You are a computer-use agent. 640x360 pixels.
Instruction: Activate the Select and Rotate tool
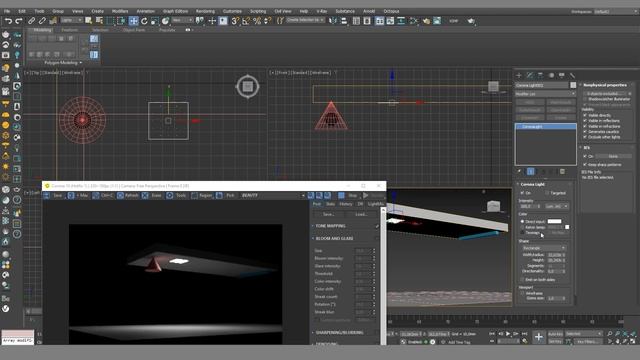(x=144, y=21)
